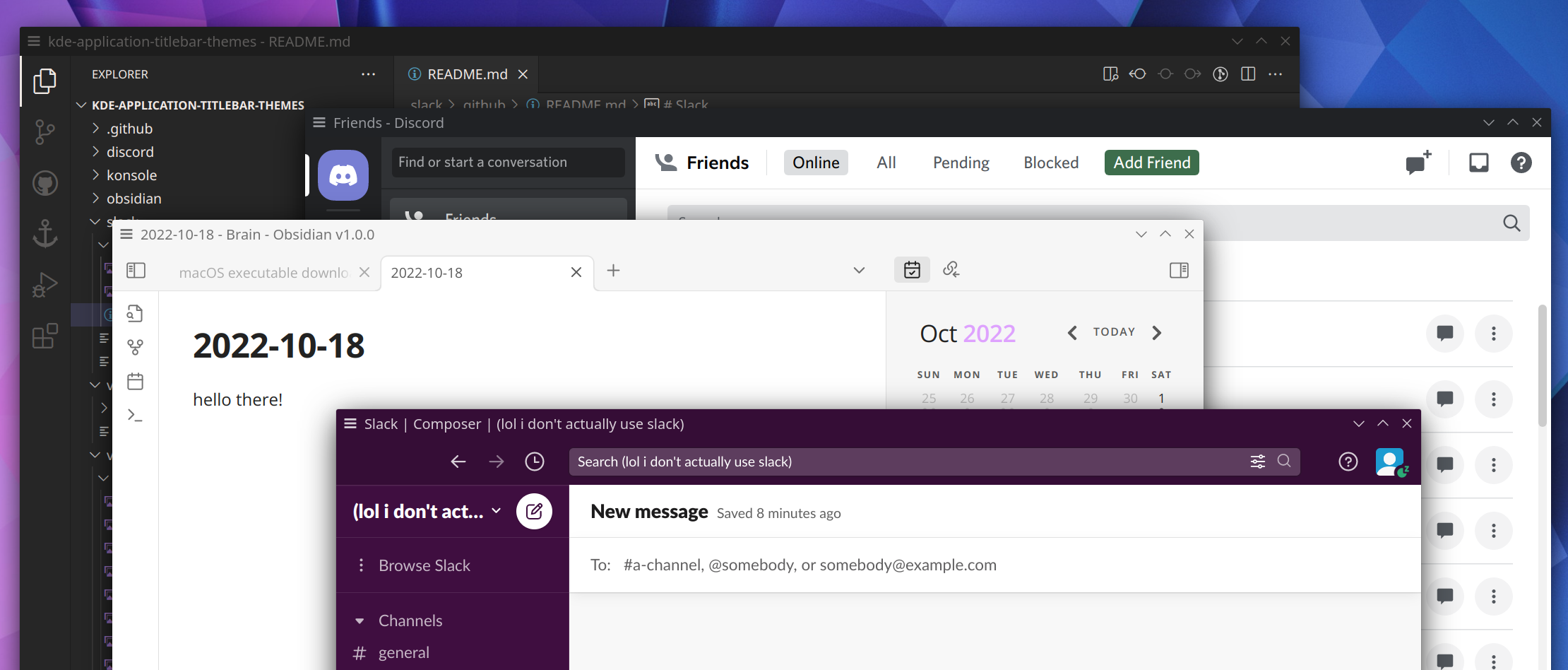Switch to Online tab in Discord Friends
1568x670 pixels.
point(816,163)
